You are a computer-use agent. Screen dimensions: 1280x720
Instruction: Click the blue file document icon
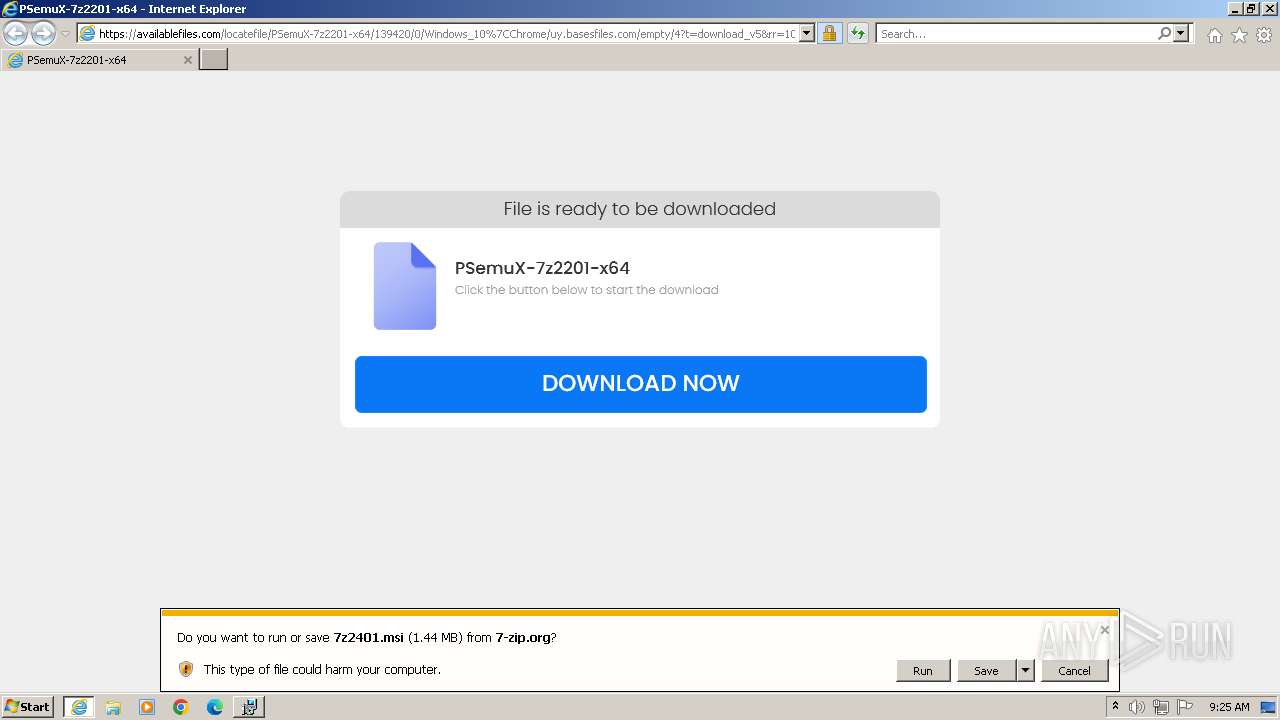click(405, 286)
